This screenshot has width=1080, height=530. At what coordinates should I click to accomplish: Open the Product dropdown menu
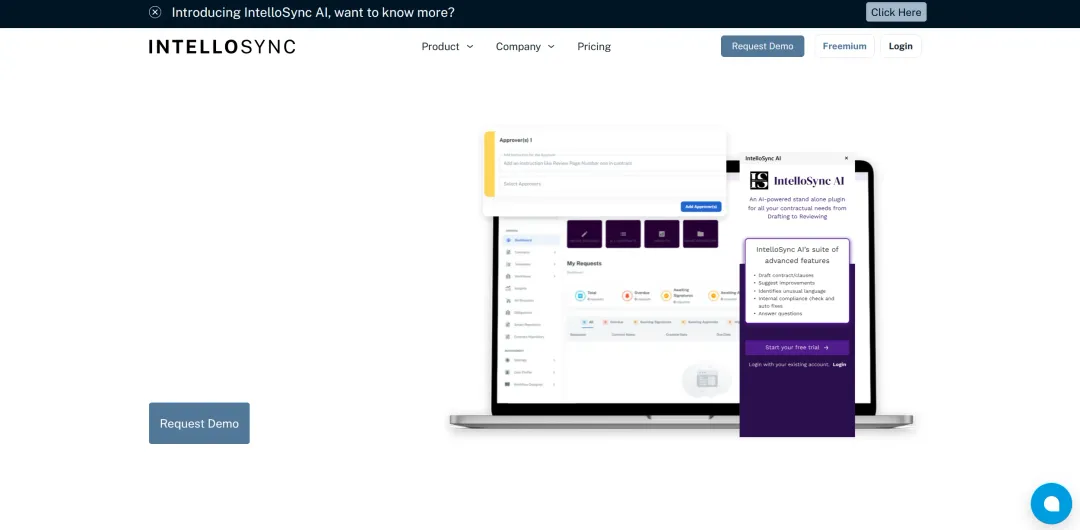[448, 46]
